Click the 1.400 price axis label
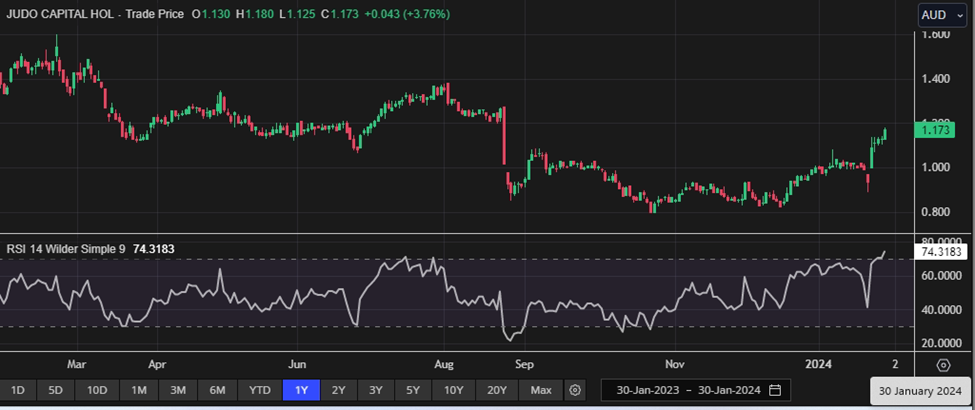Screen dimensions: 975x410 click(x=936, y=78)
